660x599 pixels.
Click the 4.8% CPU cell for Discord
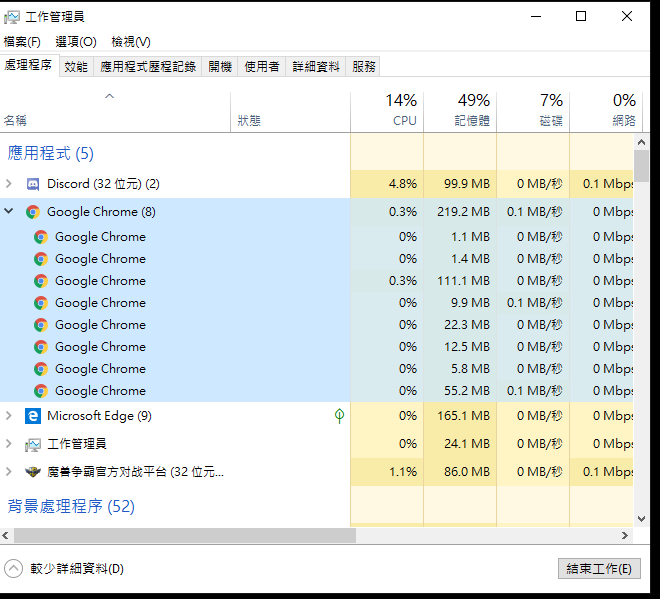pos(387,184)
